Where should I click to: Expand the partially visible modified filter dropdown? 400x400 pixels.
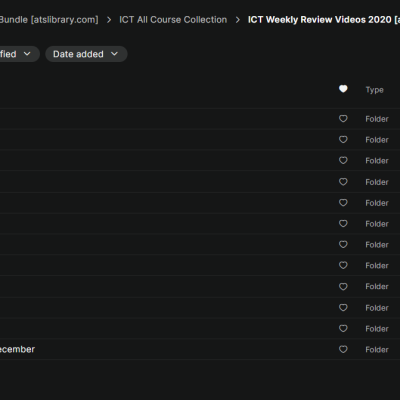[x=19, y=54]
